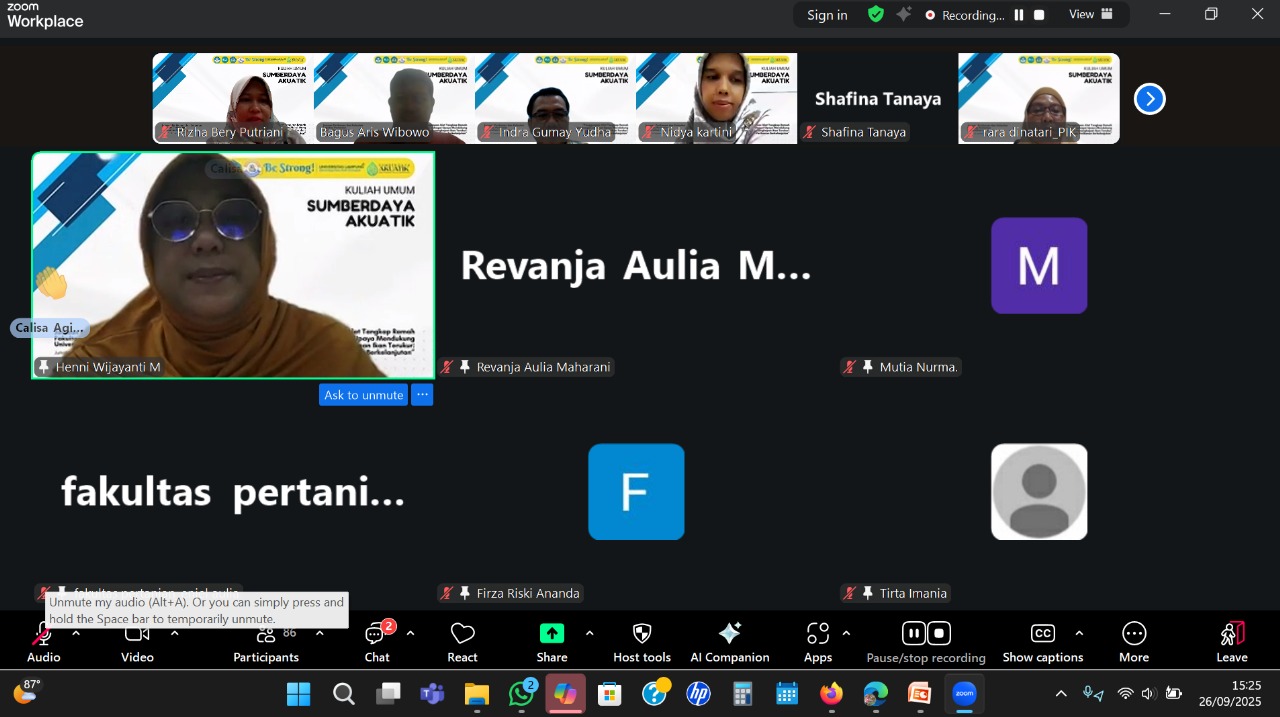Open Host tools shield icon
Screen dimensions: 1280x717
click(642, 641)
